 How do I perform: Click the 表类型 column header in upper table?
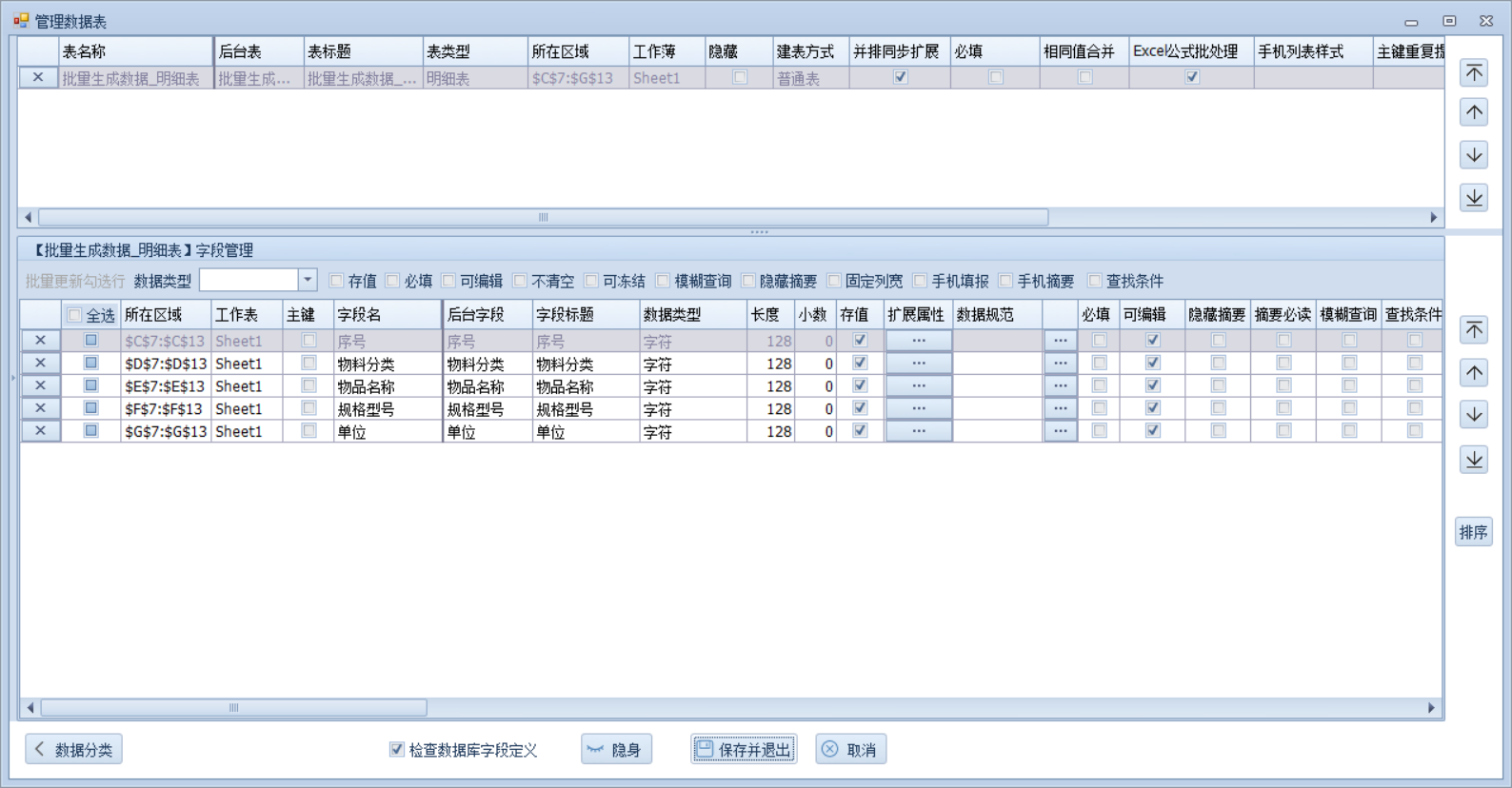tap(473, 51)
